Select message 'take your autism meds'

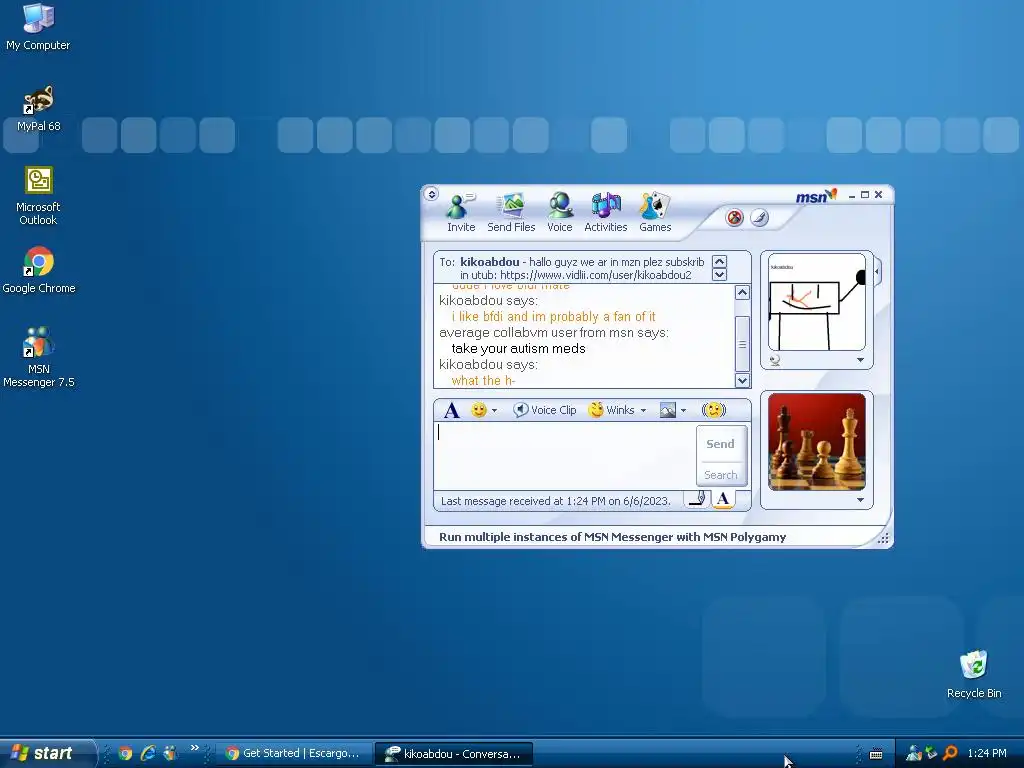point(519,349)
